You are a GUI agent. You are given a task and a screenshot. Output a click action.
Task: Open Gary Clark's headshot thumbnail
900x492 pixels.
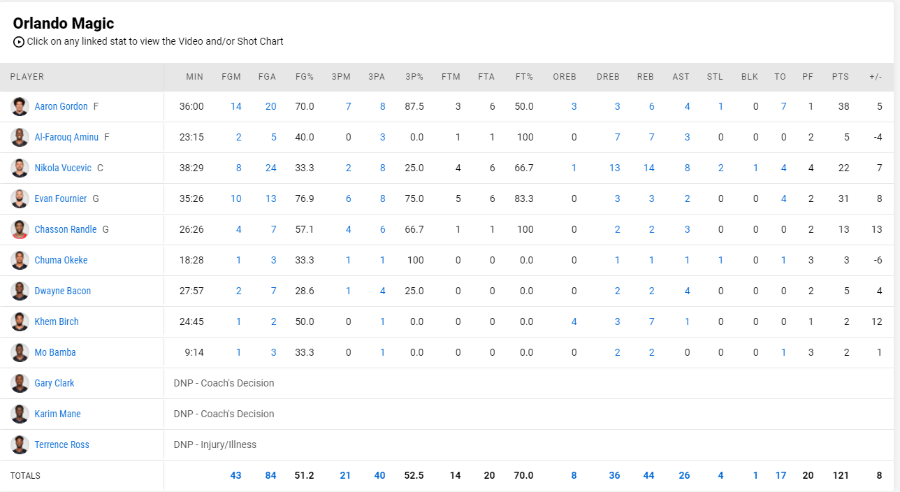pyautogui.click(x=20, y=383)
